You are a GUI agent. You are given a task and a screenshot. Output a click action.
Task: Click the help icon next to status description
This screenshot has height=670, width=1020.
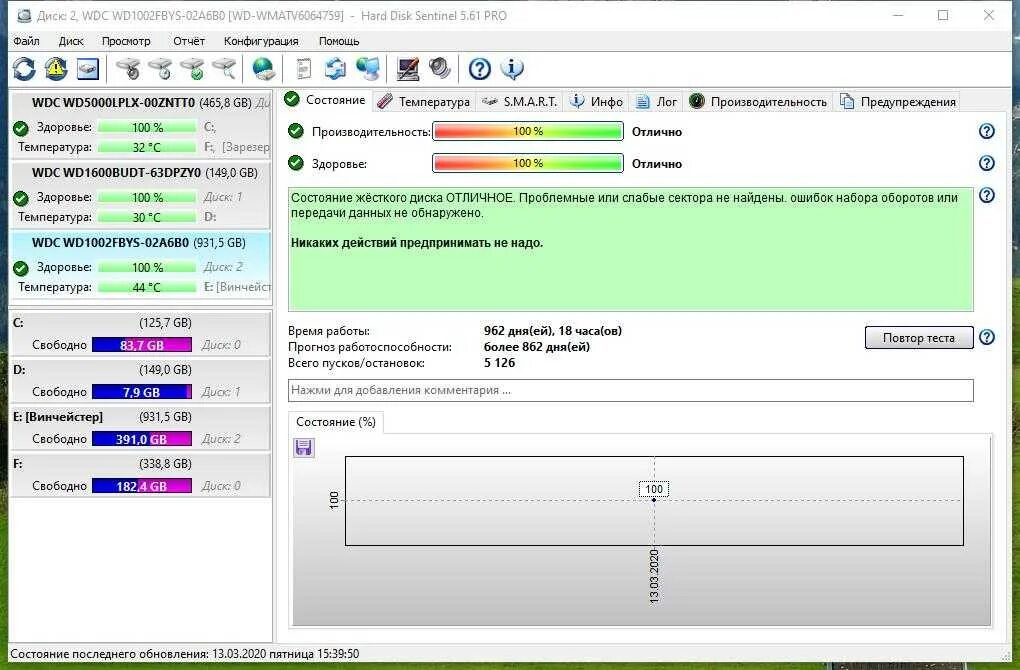click(x=987, y=195)
